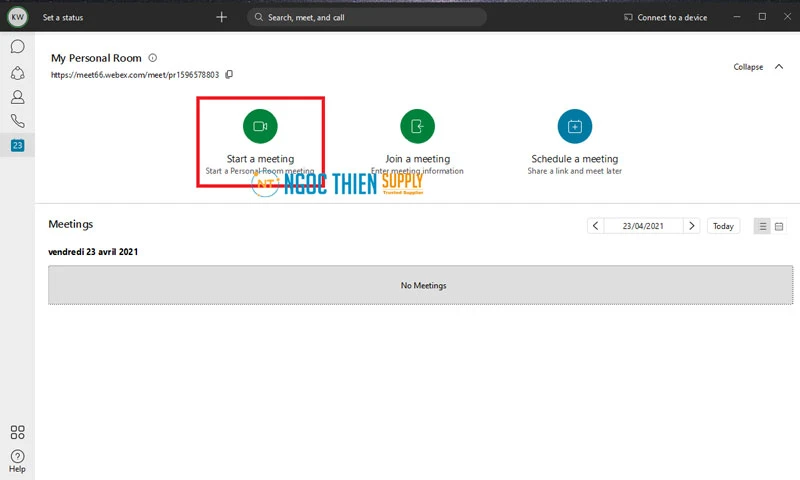This screenshot has width=800, height=480.
Task: Open Messaging in the sidebar
Action: pyautogui.click(x=17, y=46)
